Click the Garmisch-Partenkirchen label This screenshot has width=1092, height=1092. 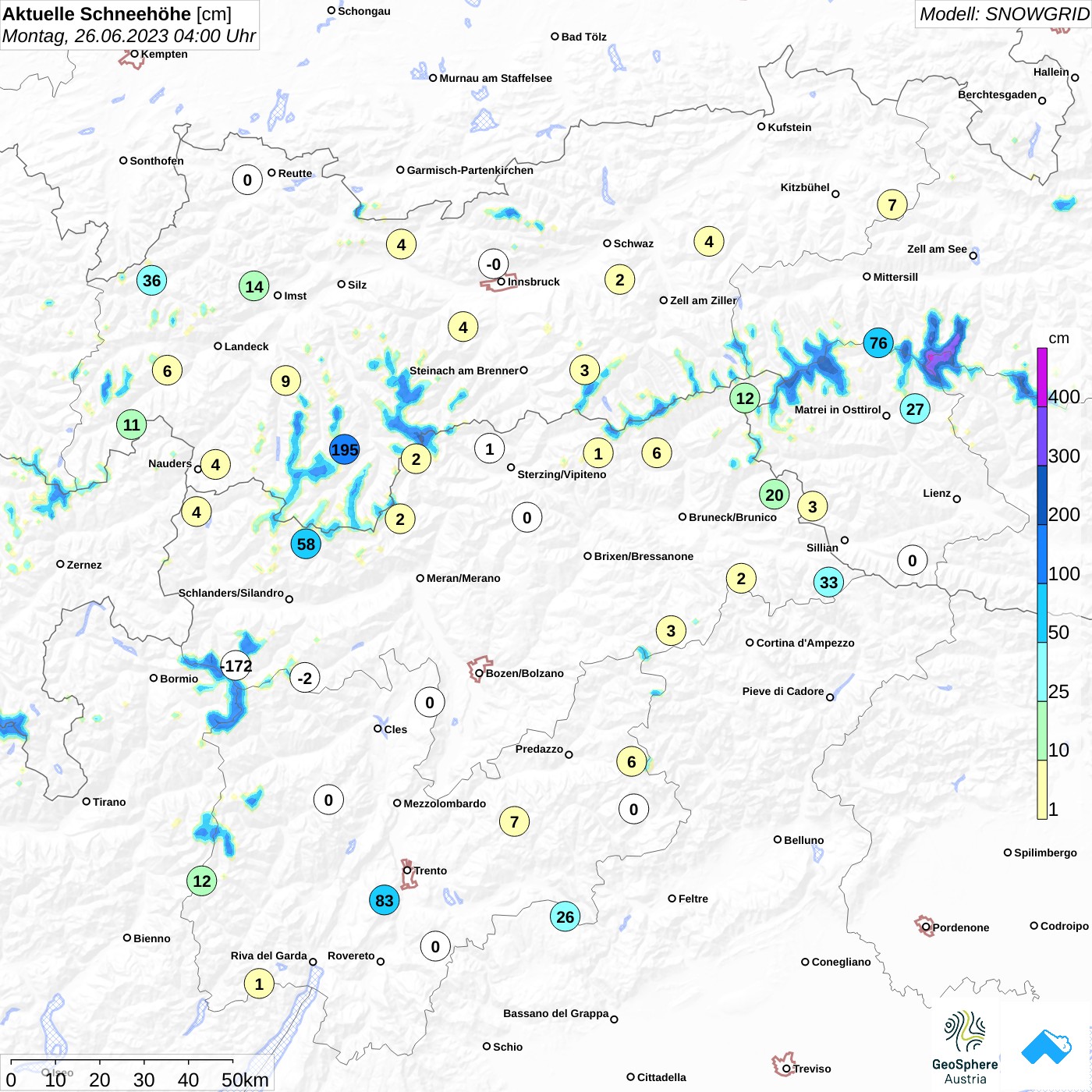(470, 170)
